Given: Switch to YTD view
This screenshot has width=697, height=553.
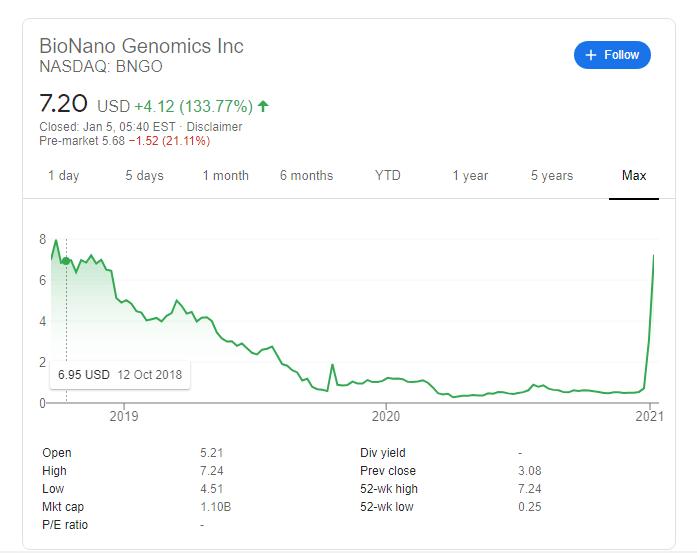Looking at the screenshot, I should [x=387, y=175].
